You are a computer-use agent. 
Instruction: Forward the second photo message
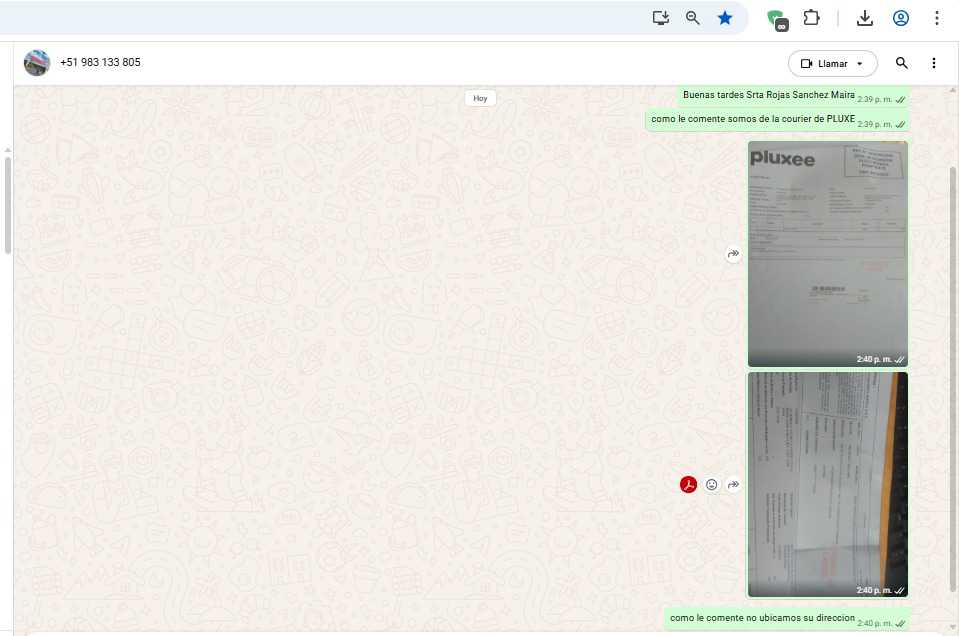tap(733, 485)
